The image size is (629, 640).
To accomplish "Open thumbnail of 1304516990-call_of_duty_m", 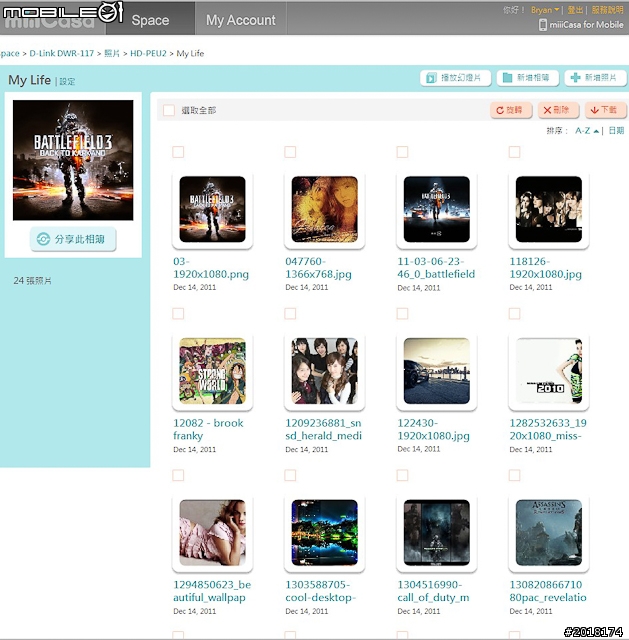I will coord(437,533).
